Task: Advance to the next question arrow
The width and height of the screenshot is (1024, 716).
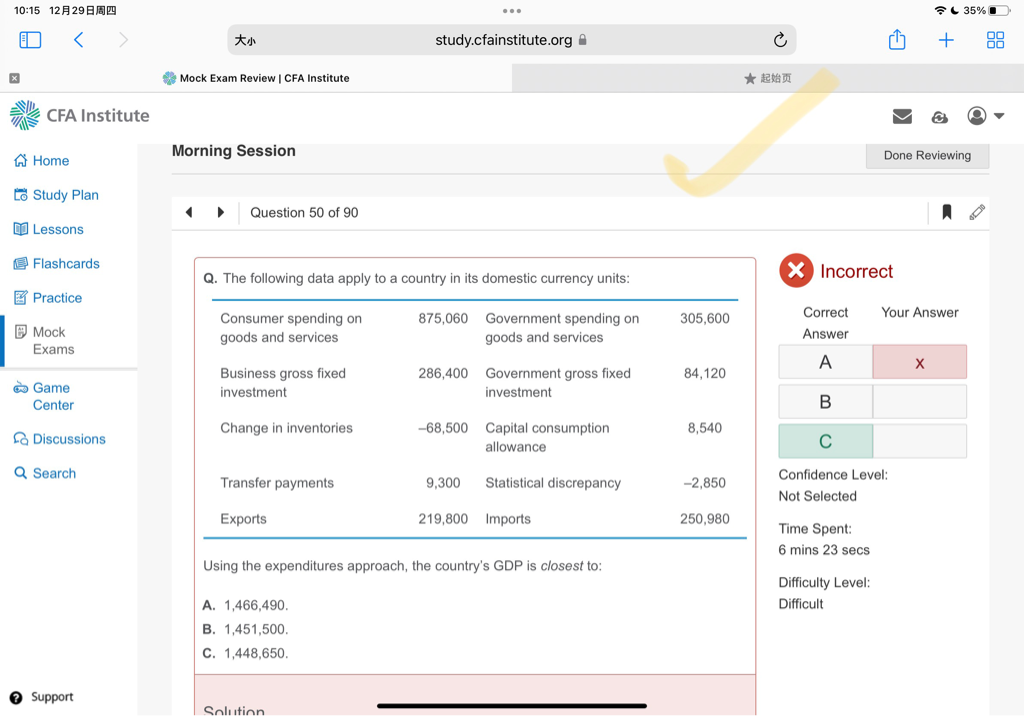Action: 221,212
